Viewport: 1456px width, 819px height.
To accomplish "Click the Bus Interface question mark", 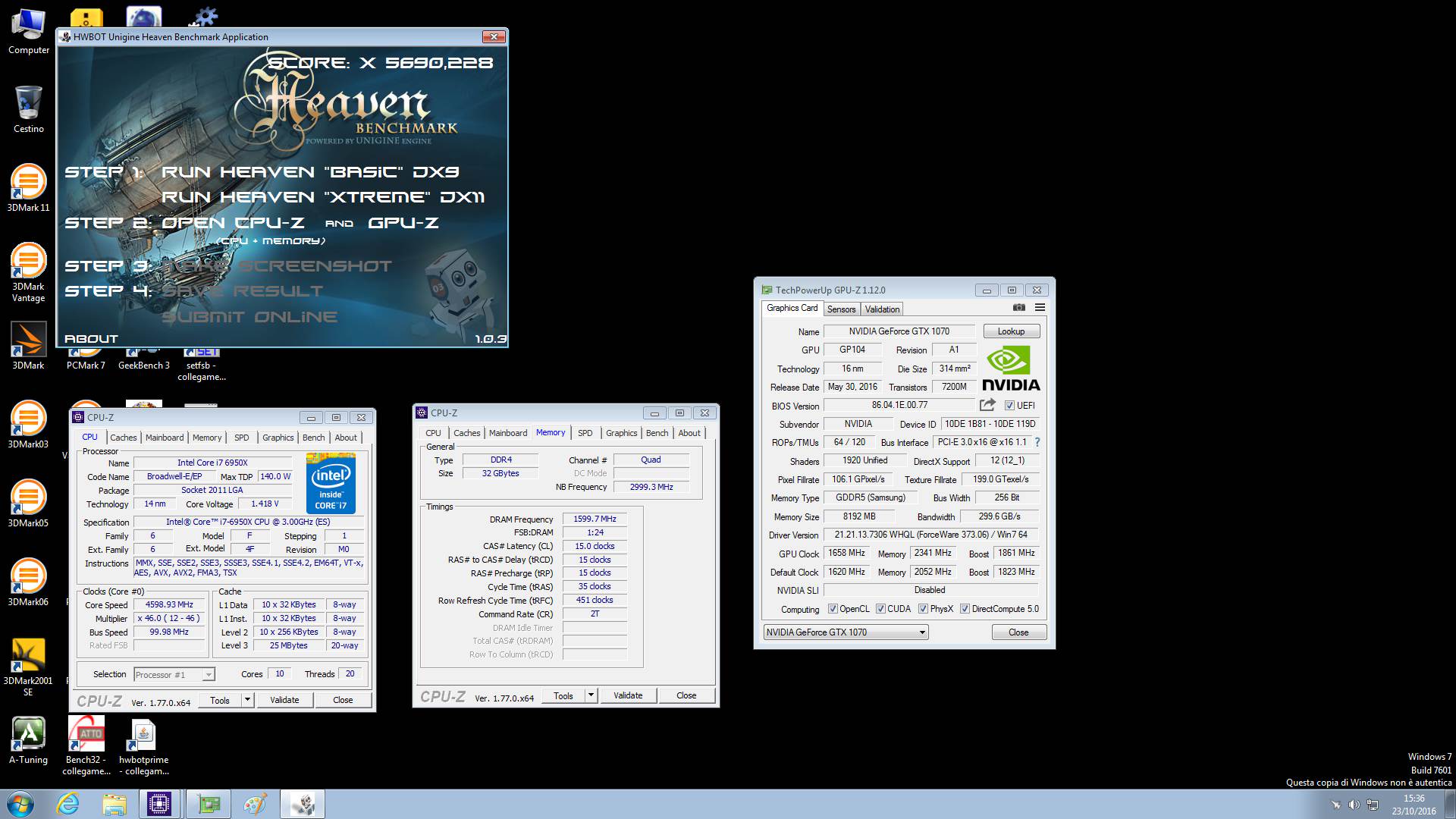I will tap(1037, 442).
